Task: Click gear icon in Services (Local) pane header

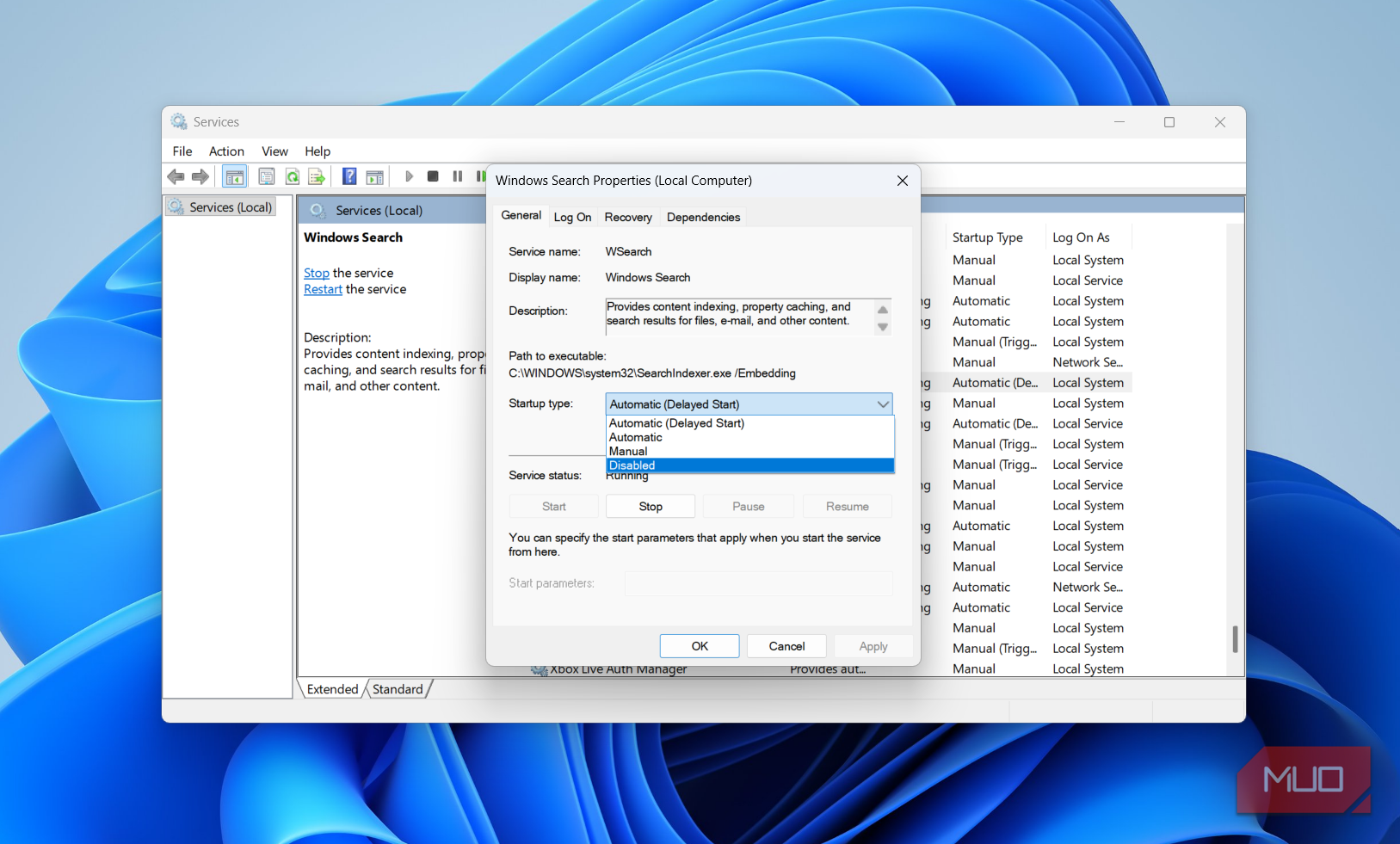Action: 318,210
